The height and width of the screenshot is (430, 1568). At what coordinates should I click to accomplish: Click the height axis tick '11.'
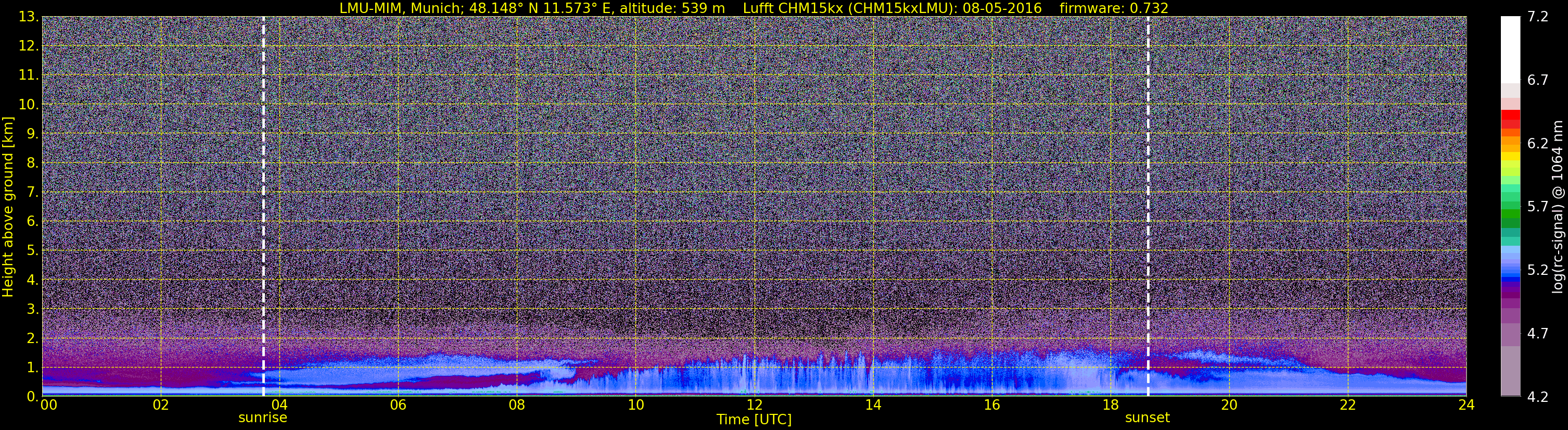point(29,75)
